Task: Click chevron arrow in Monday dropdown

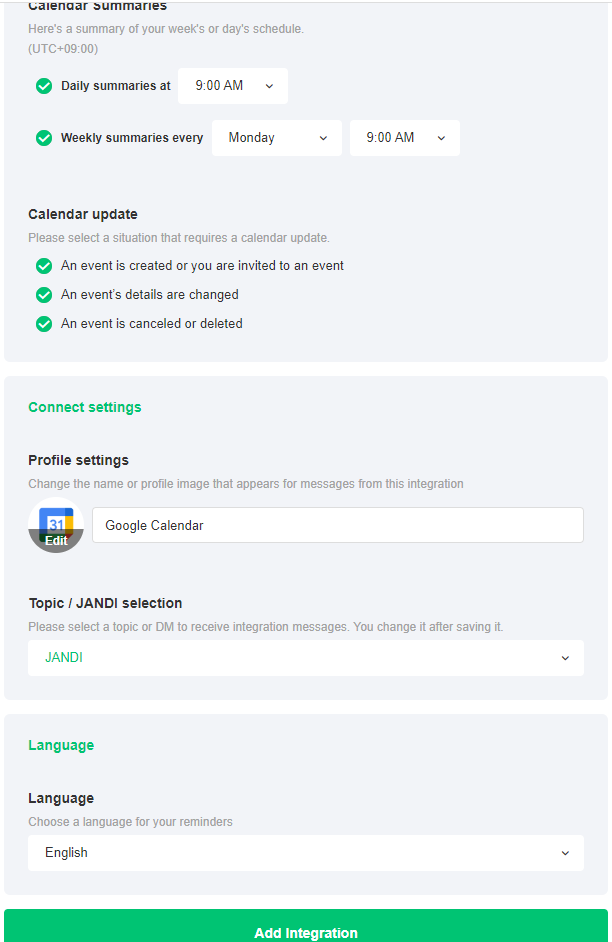Action: (323, 138)
